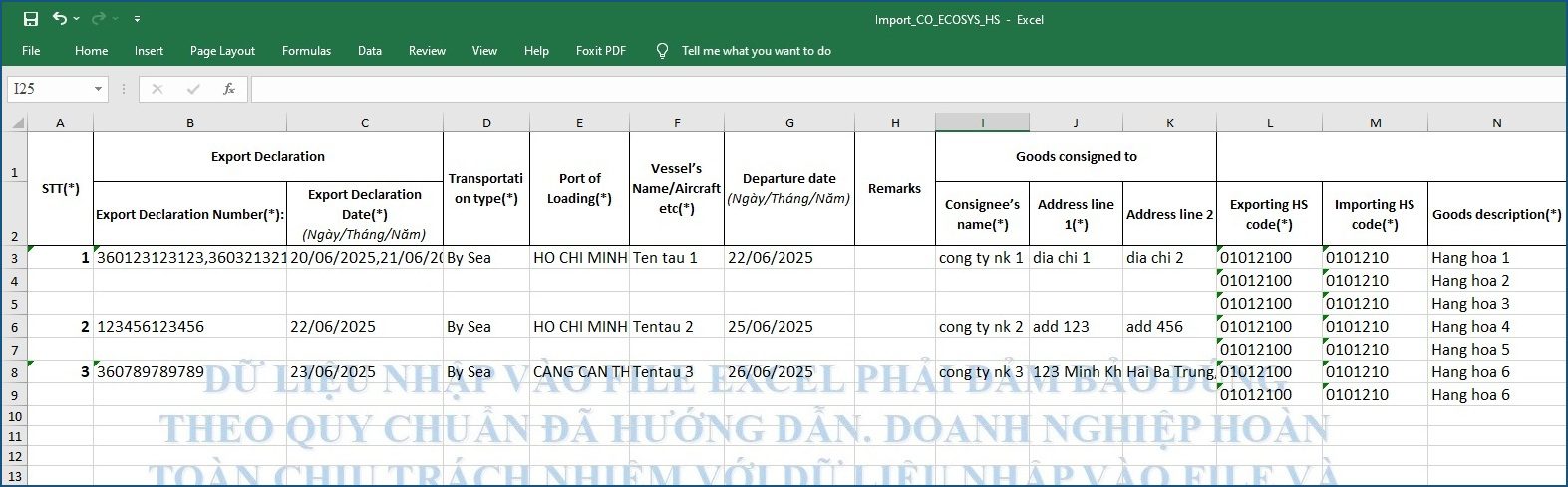Switch to the Data tab

click(x=370, y=51)
